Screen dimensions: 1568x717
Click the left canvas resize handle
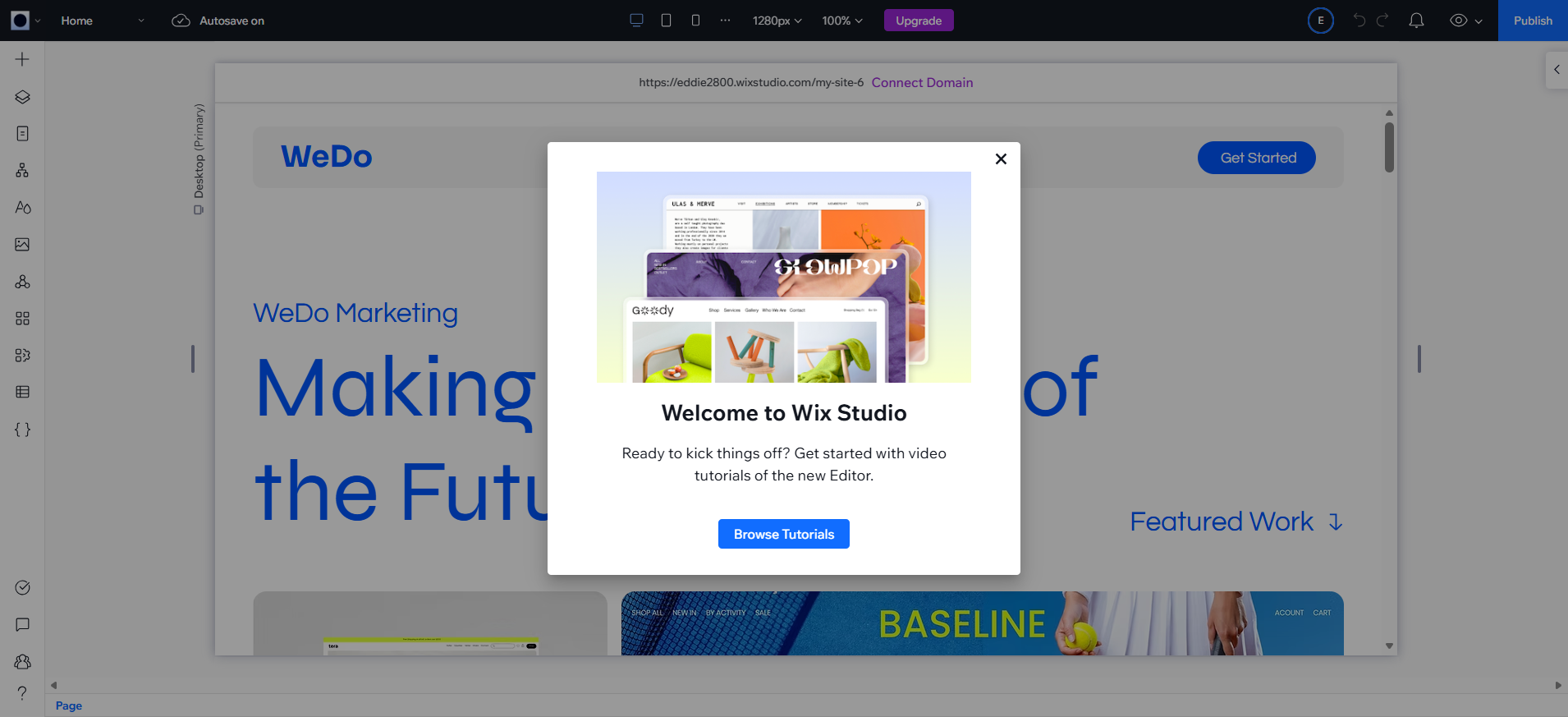tap(193, 359)
